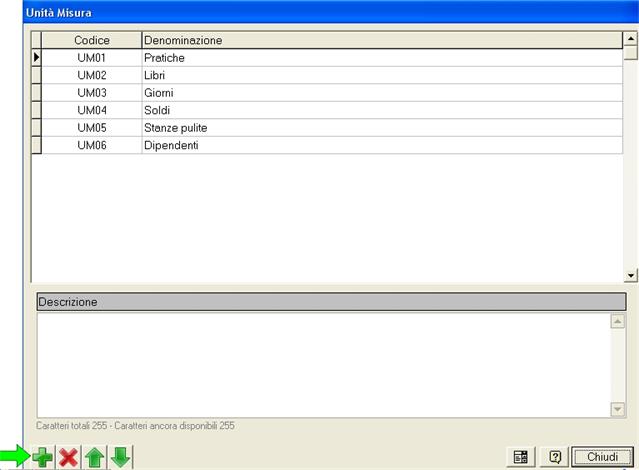This screenshot has width=639, height=470.
Task: Click the red X delete record icon
Action: pos(68,457)
